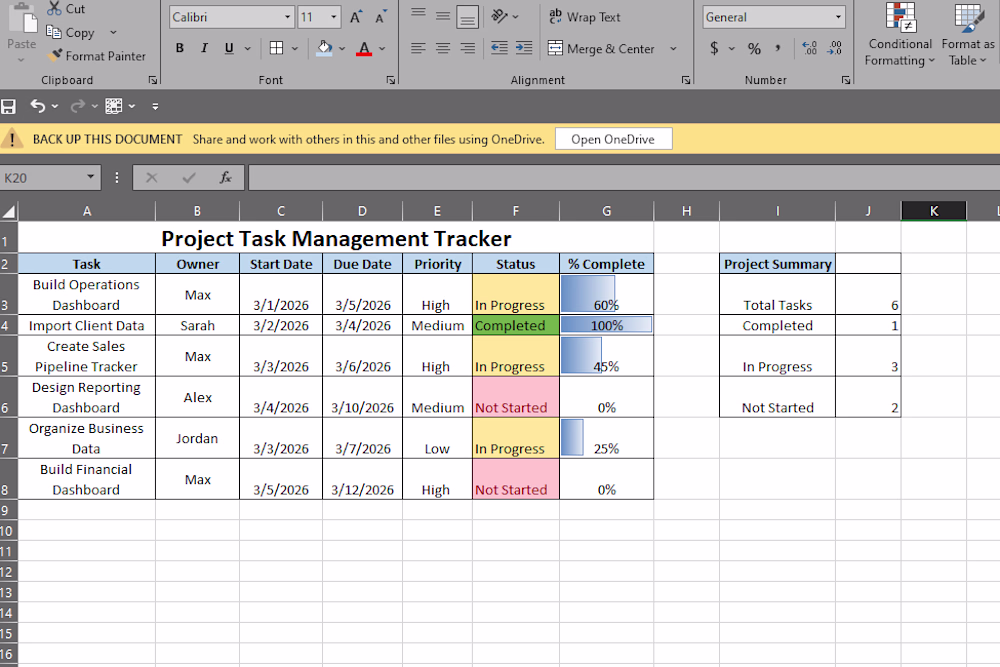
Task: Redo the last action
Action: coord(78,106)
